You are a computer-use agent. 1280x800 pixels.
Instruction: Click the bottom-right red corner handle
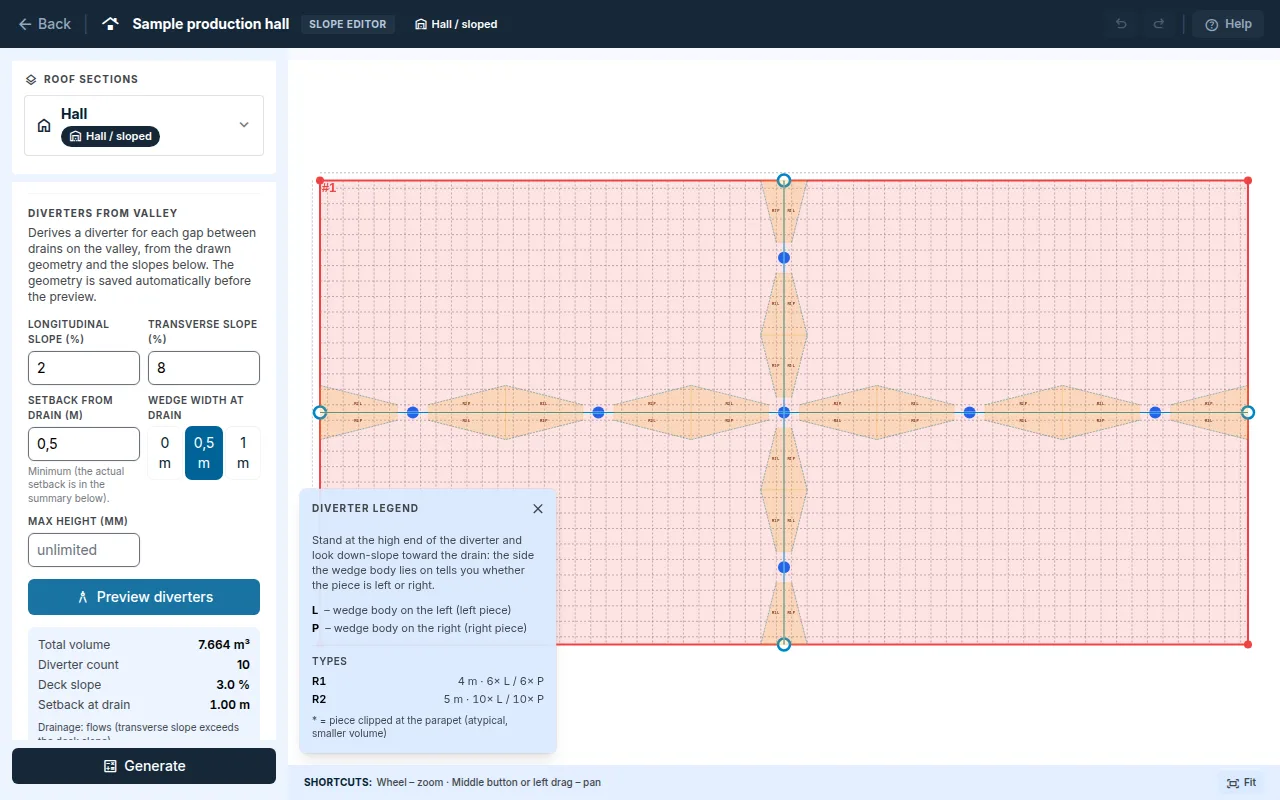click(x=1248, y=644)
